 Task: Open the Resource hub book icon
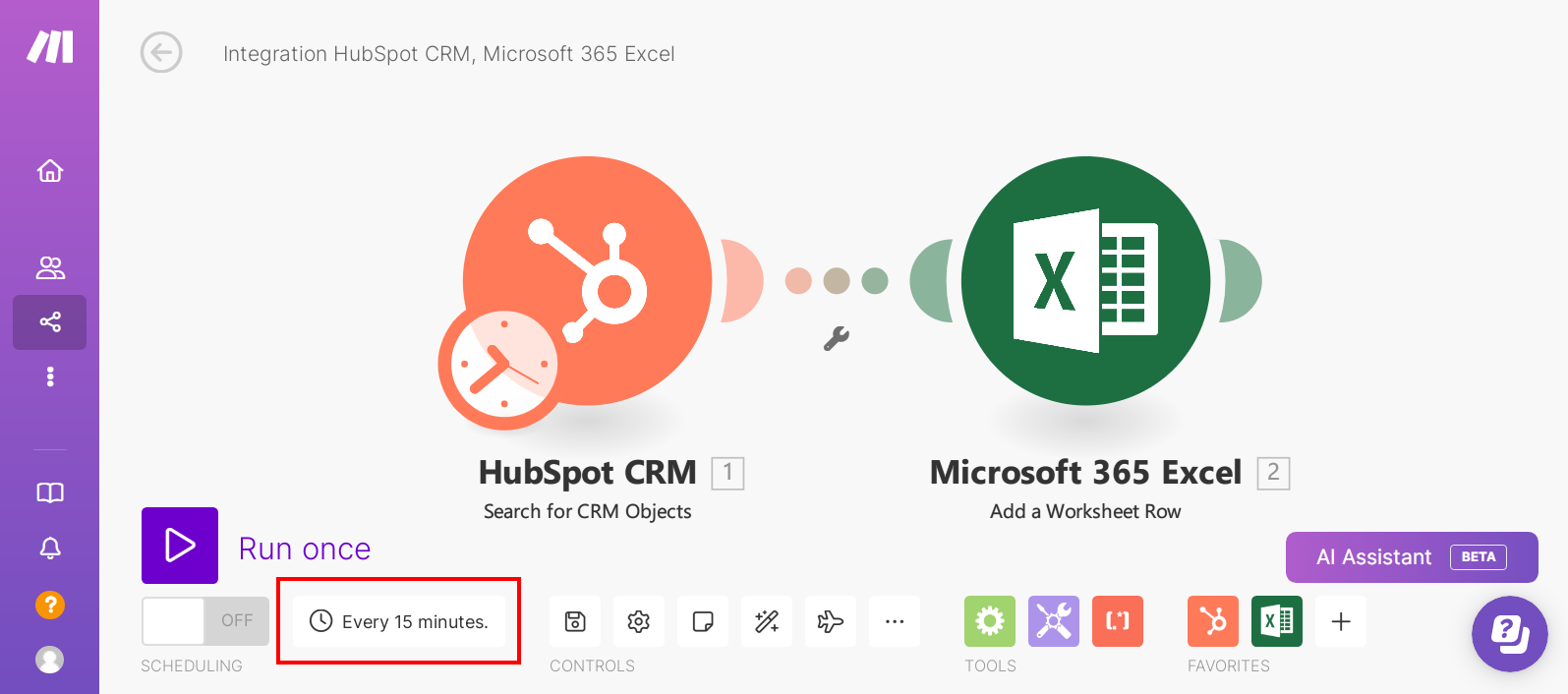(x=50, y=492)
